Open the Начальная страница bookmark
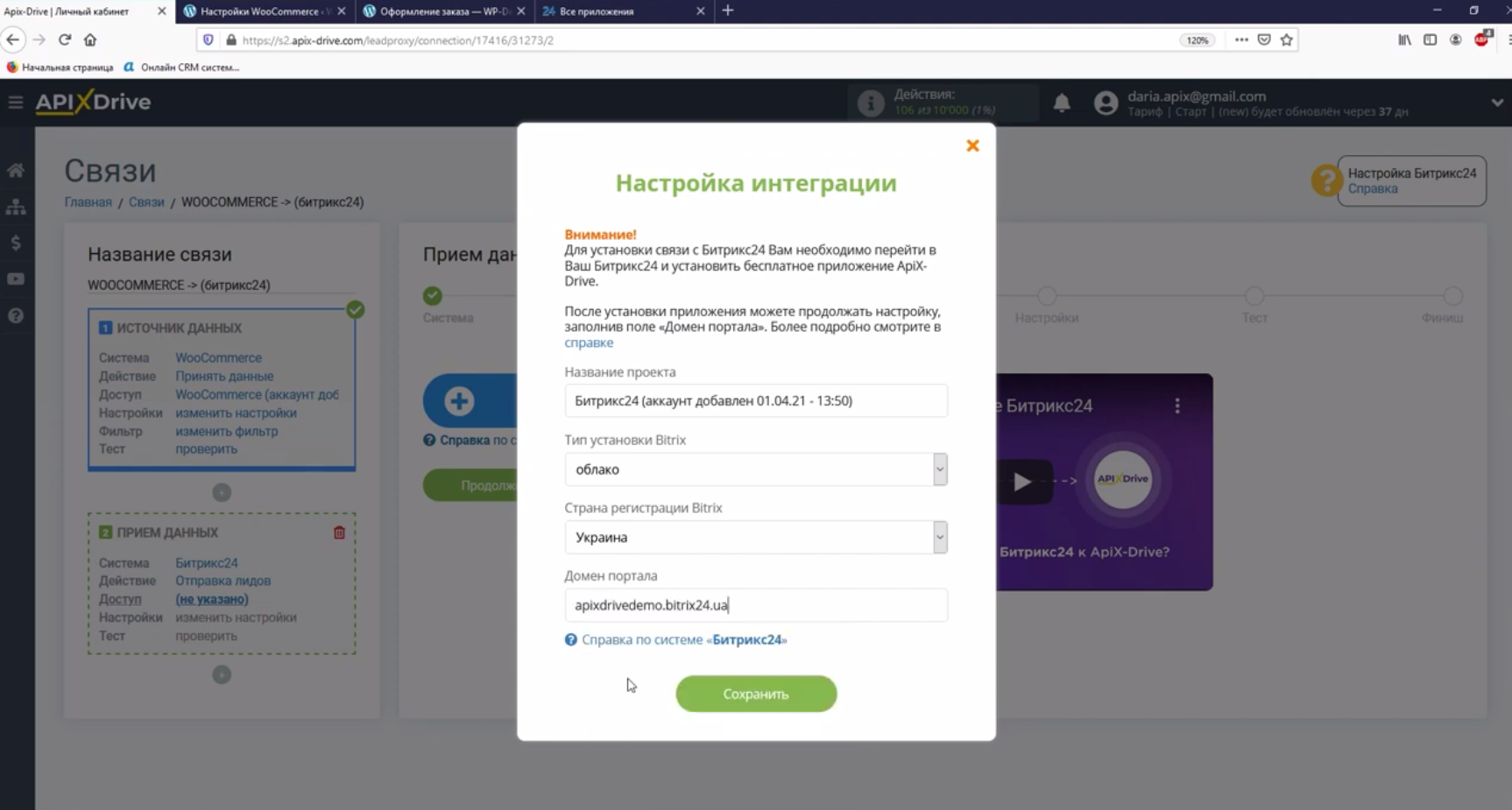1512x810 pixels. [x=60, y=67]
